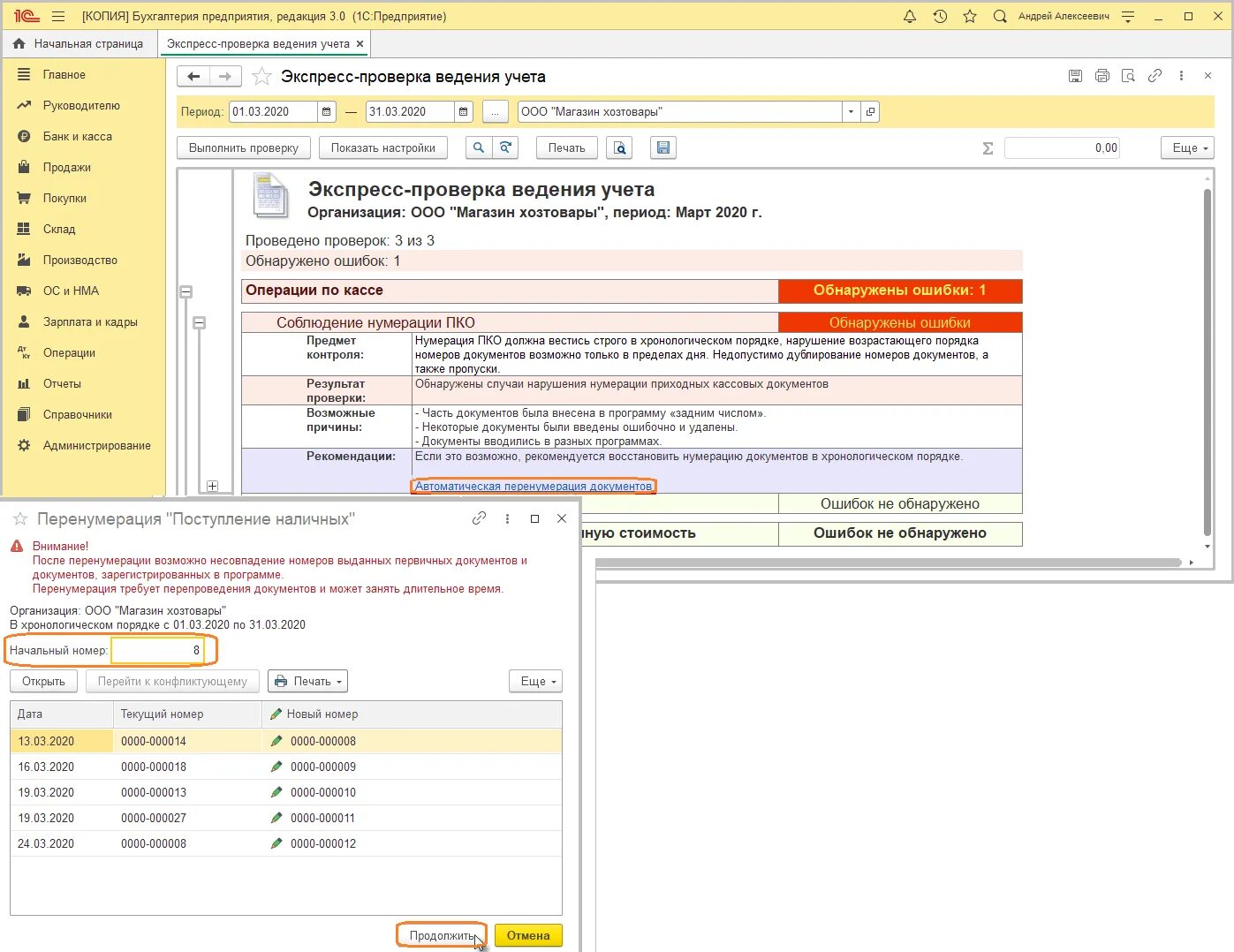Click the Начальный номер input field
The width and height of the screenshot is (1234, 952).
click(157, 651)
